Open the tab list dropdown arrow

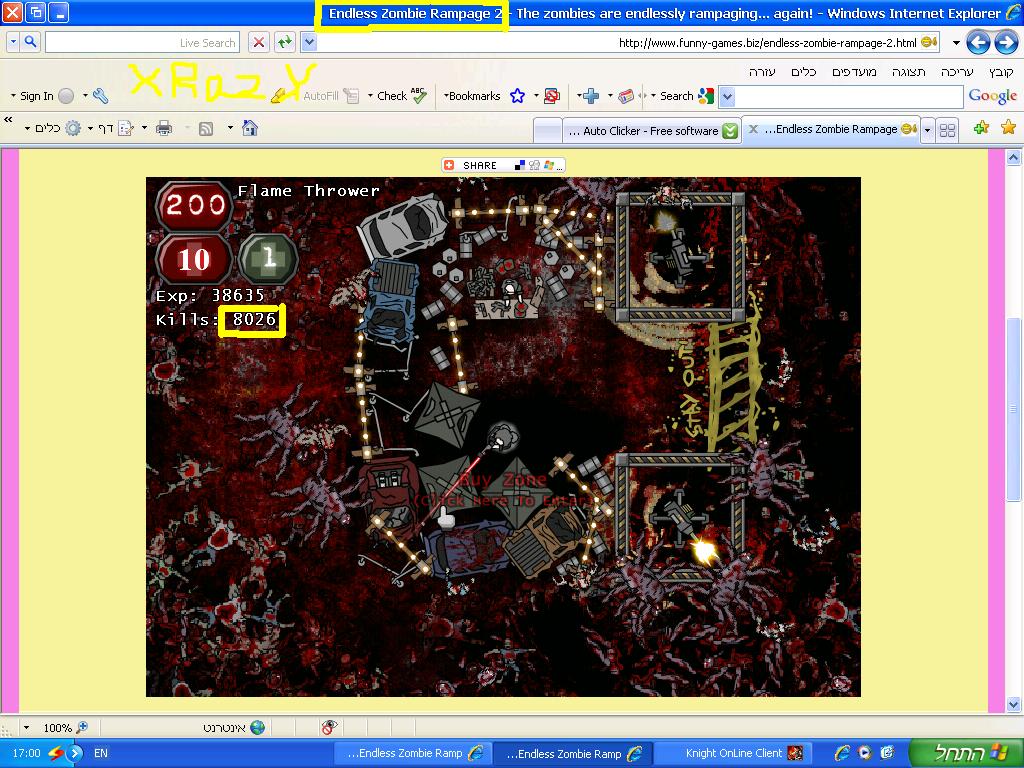[927, 130]
